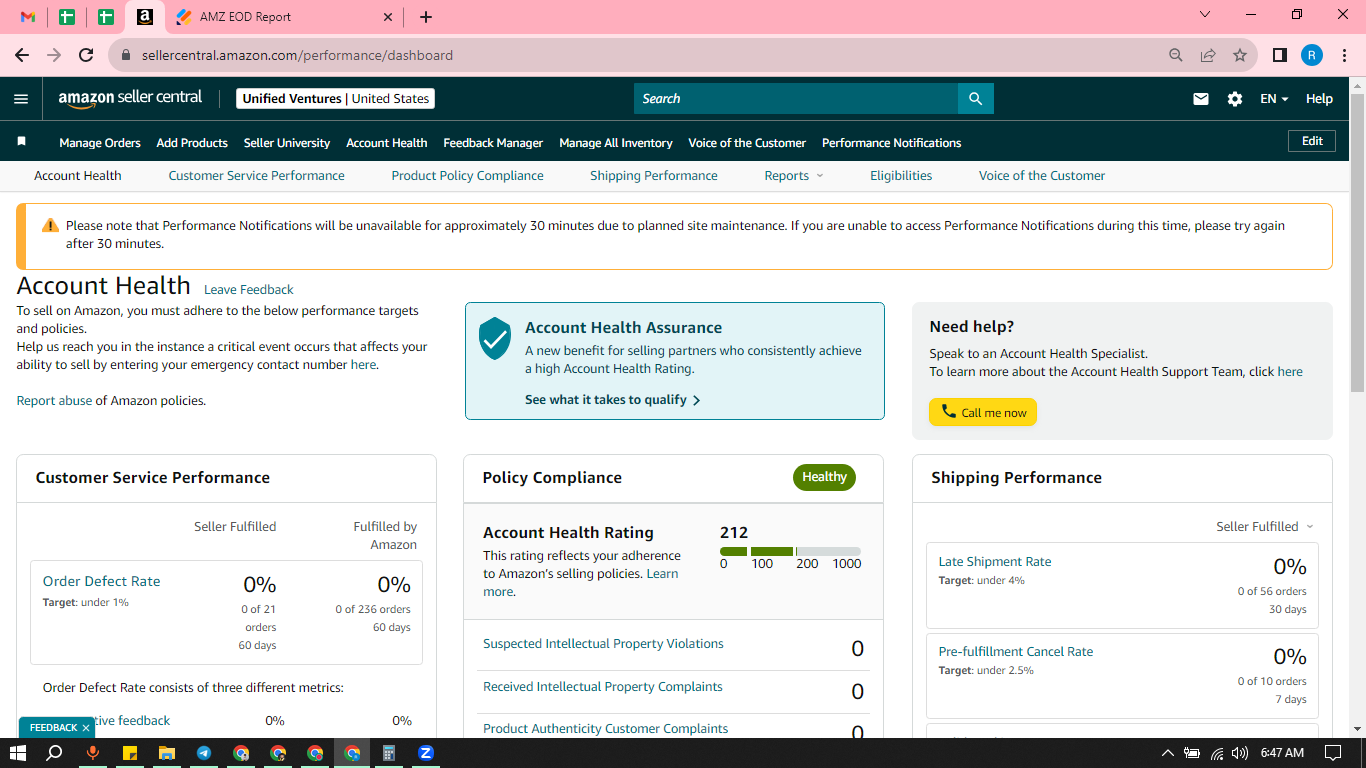
Task: Click the emergency contact number here link
Action: click(x=363, y=365)
